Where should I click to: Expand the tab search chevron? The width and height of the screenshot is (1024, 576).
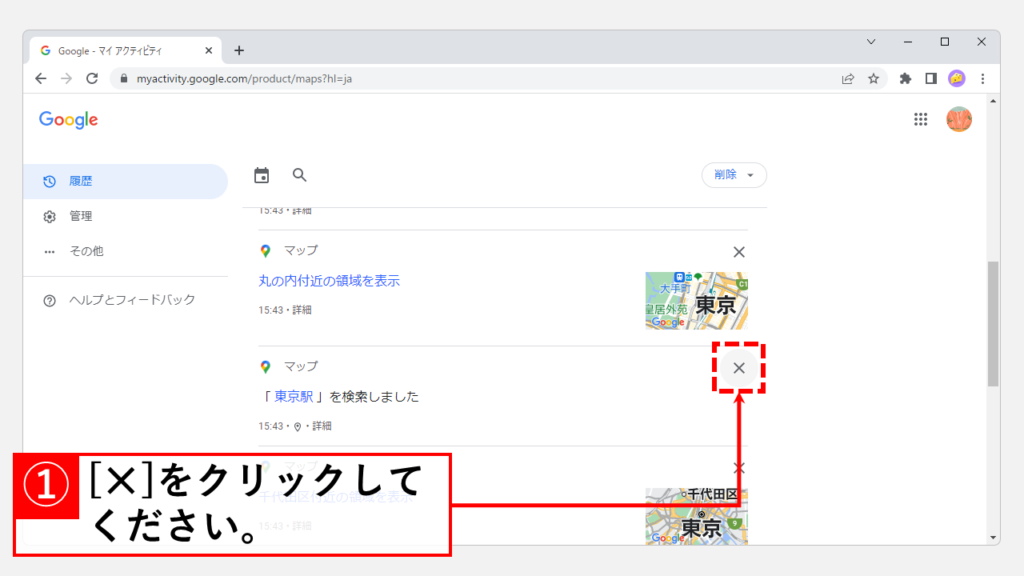(871, 42)
